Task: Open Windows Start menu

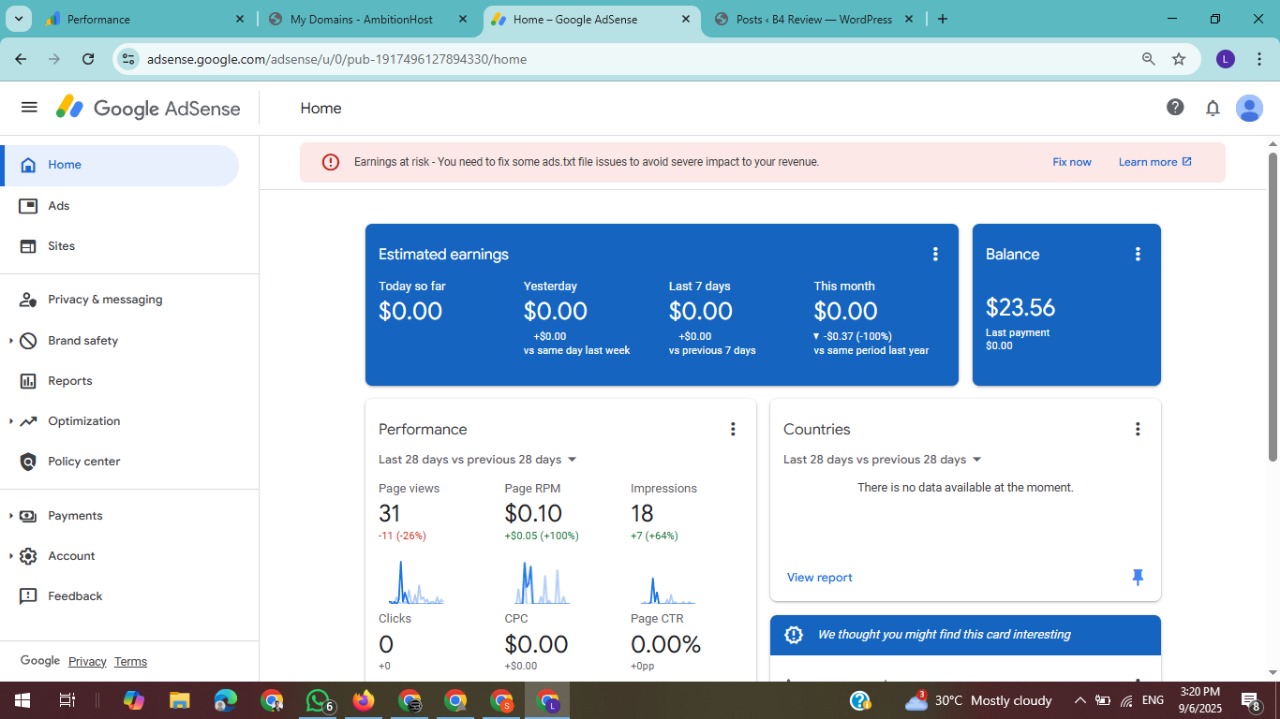Action: [21, 701]
